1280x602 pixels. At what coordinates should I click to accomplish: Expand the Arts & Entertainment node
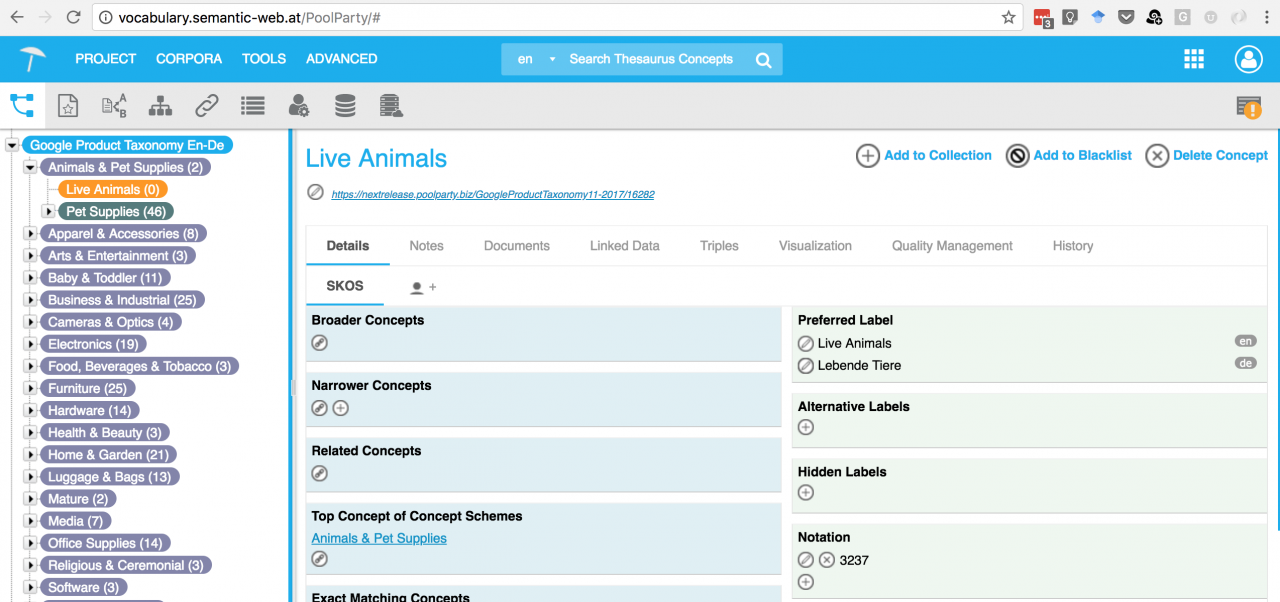pyautogui.click(x=31, y=256)
